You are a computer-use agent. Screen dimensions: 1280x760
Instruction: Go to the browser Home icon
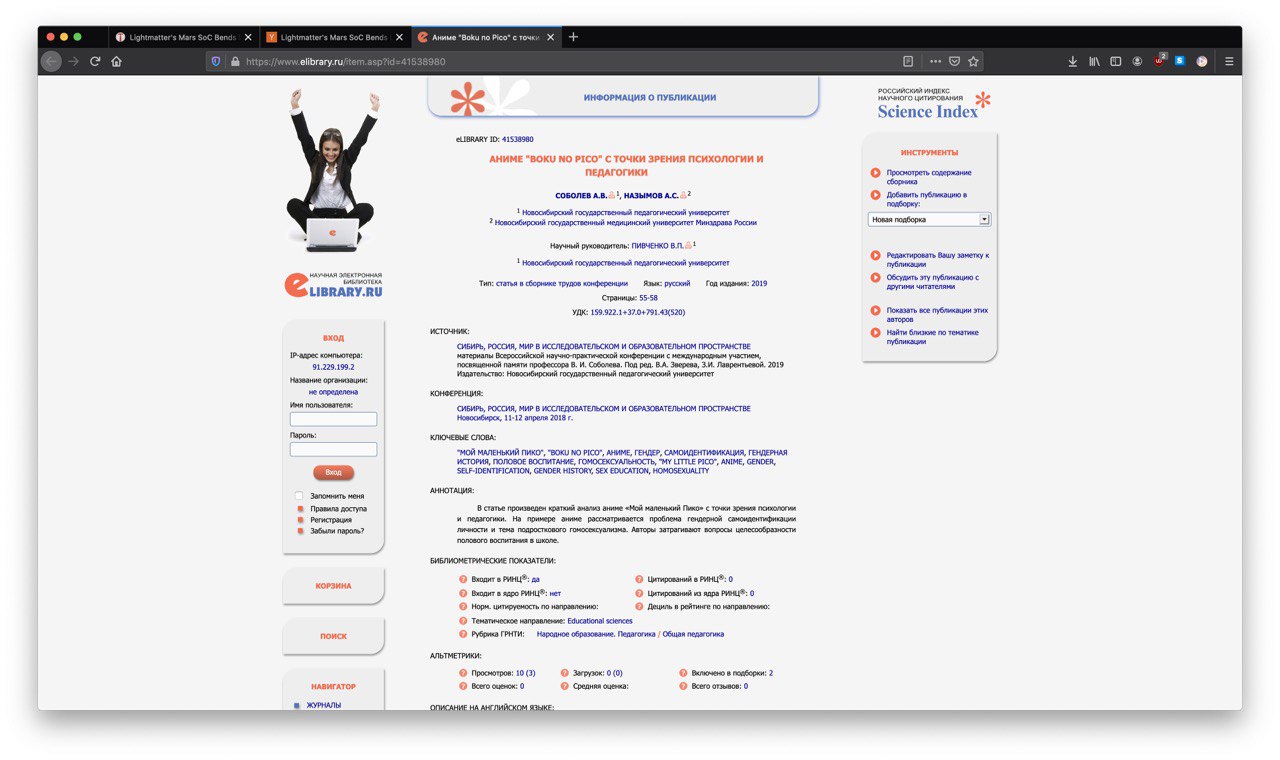pyautogui.click(x=116, y=61)
